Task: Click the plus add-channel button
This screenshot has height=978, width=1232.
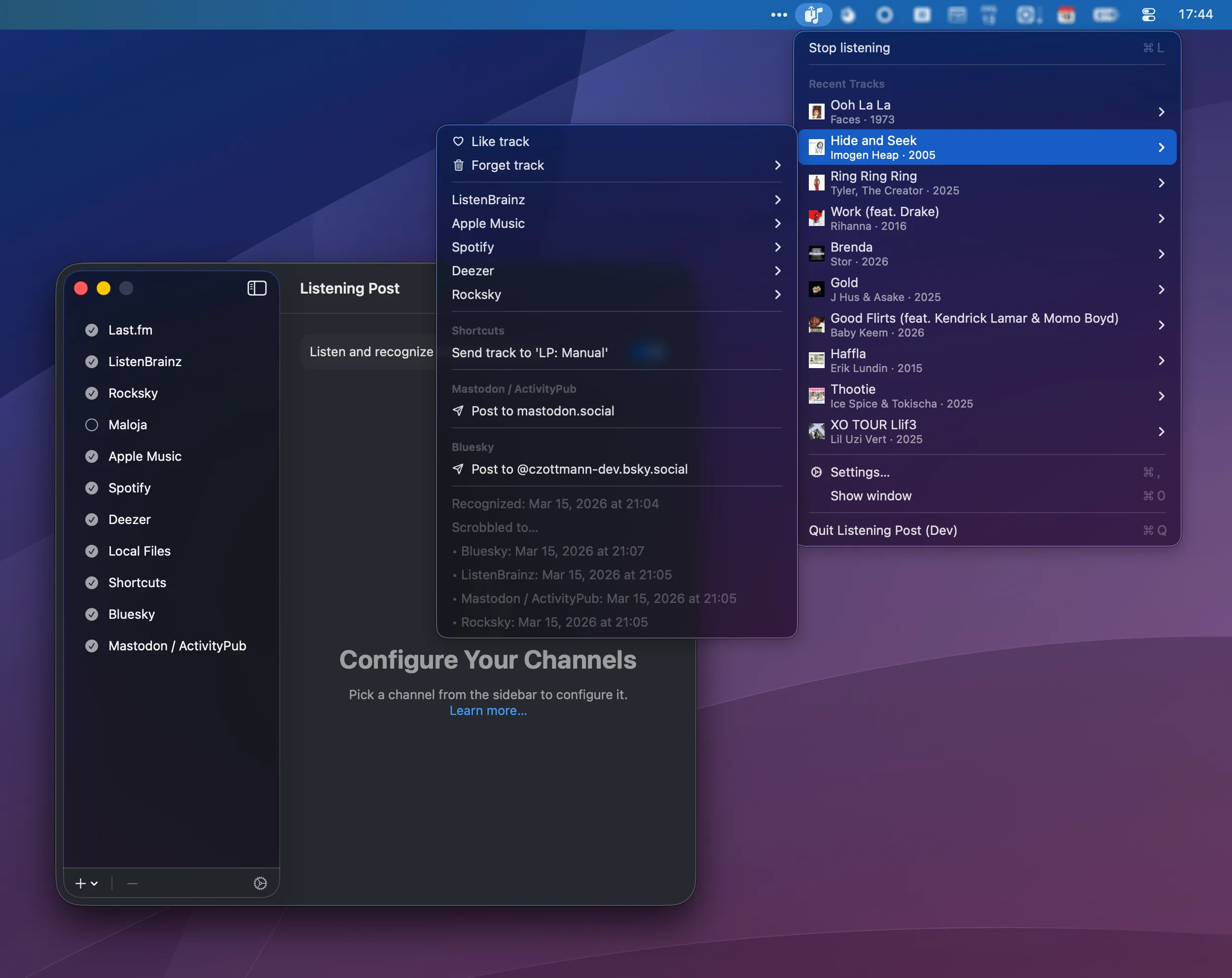Action: point(80,883)
